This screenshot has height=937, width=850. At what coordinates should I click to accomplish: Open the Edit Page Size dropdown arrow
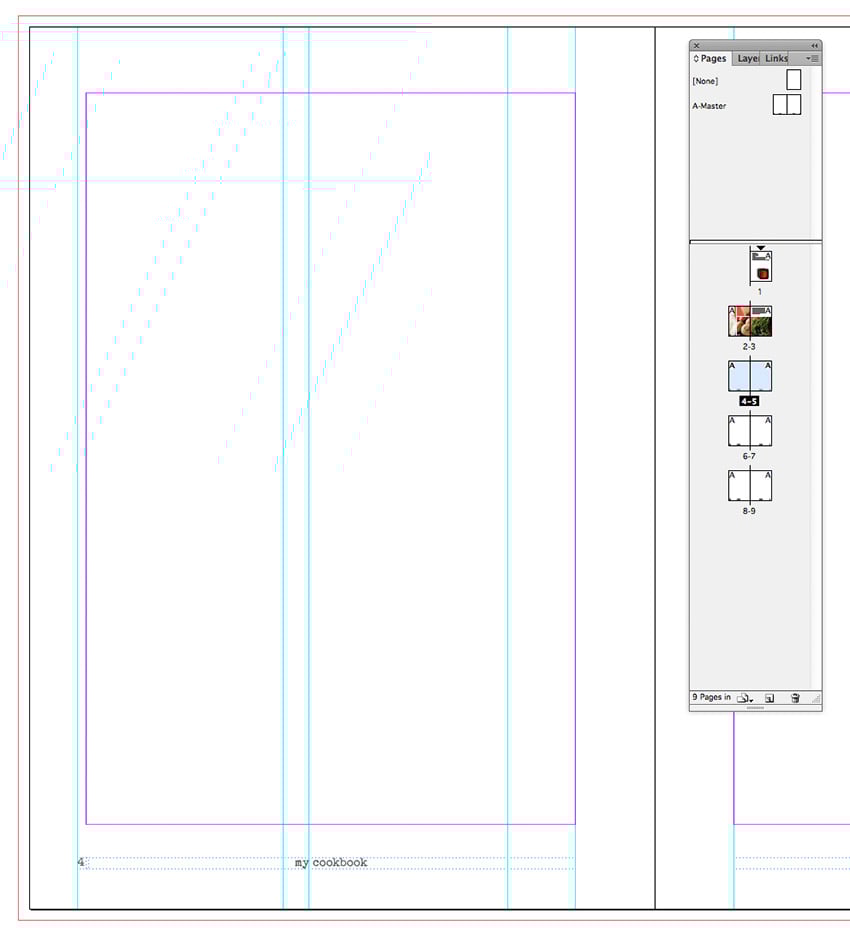[751, 700]
